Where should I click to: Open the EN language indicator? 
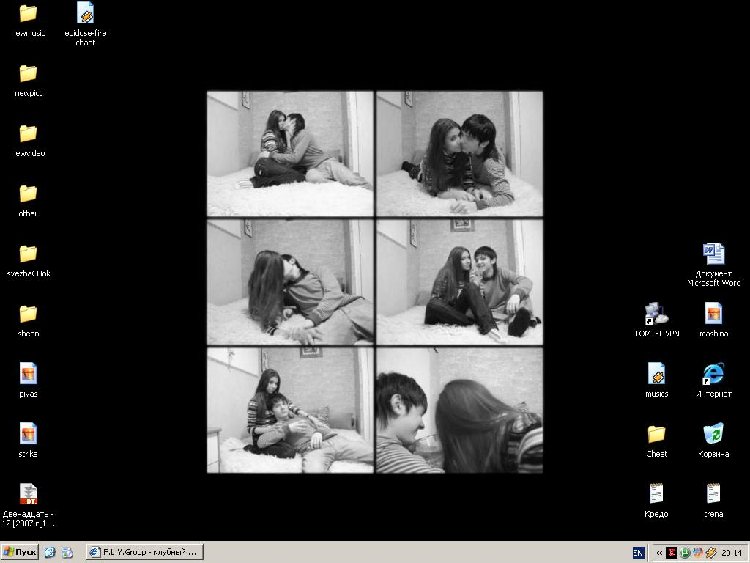coord(638,553)
